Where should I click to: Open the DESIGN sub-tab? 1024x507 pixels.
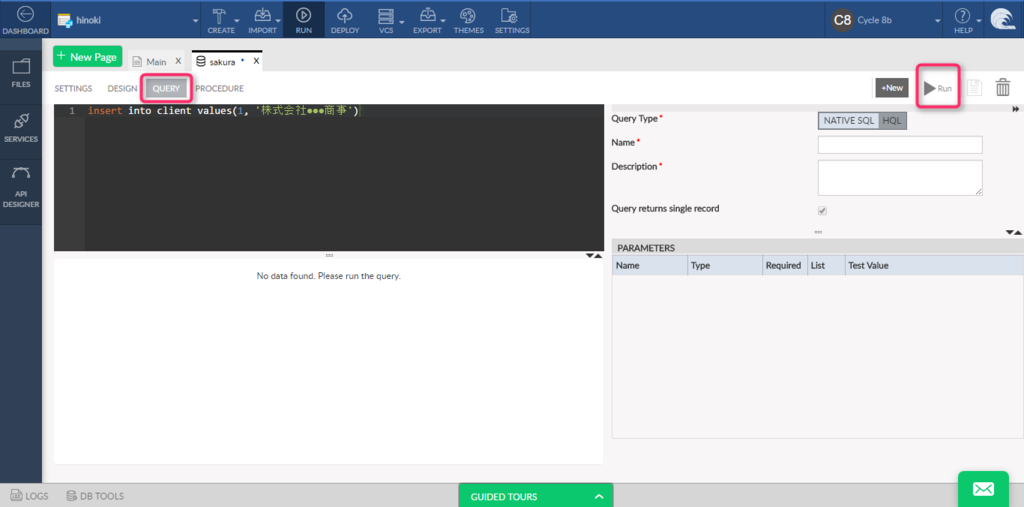[122, 88]
